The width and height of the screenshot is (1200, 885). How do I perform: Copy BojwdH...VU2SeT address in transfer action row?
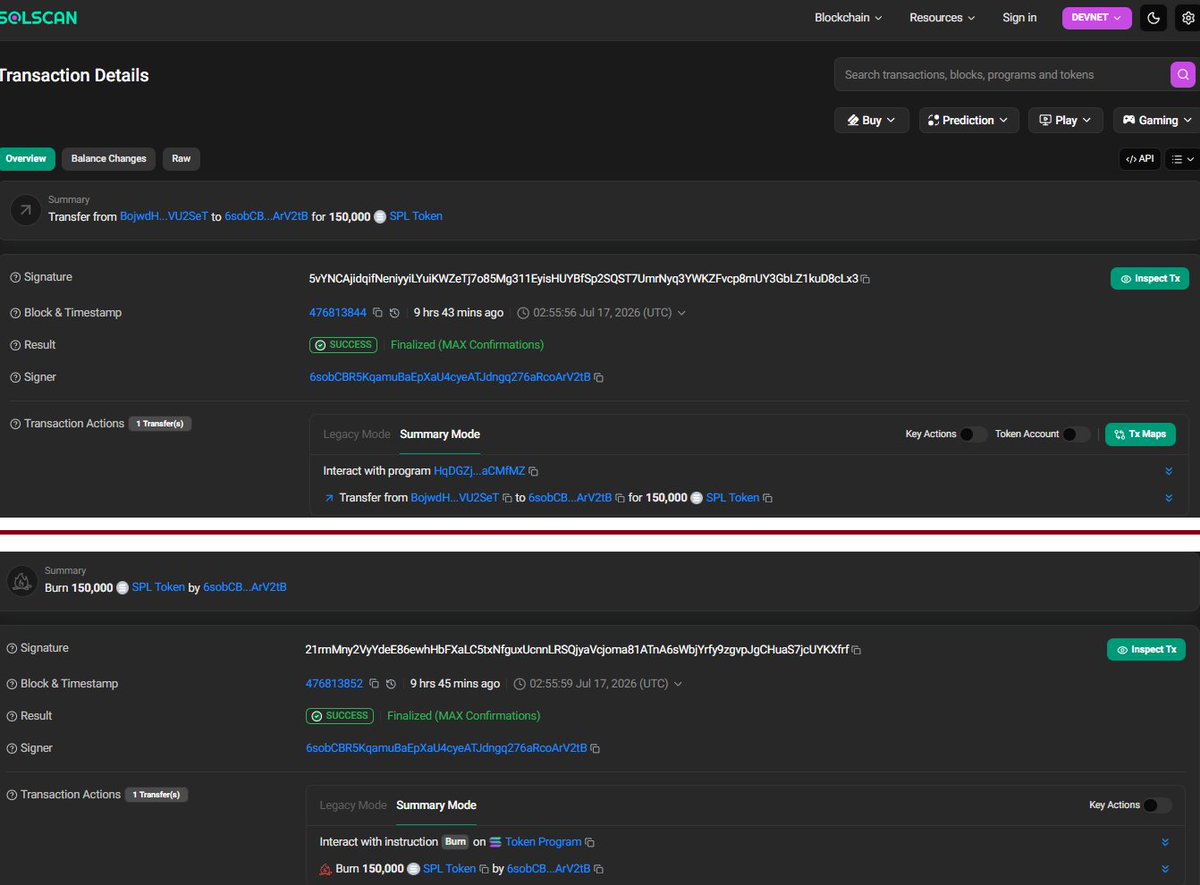[507, 498]
